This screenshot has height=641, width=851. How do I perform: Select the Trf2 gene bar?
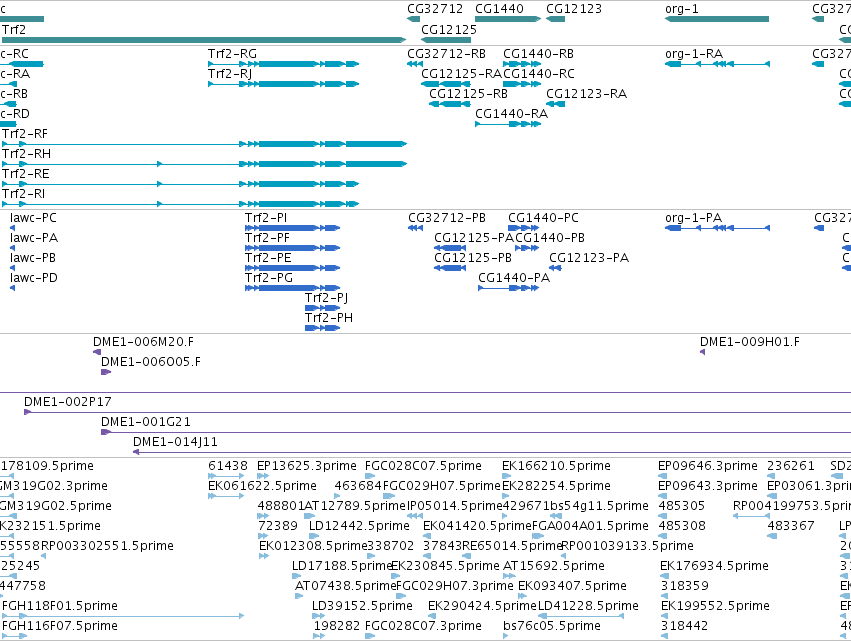coord(203,40)
